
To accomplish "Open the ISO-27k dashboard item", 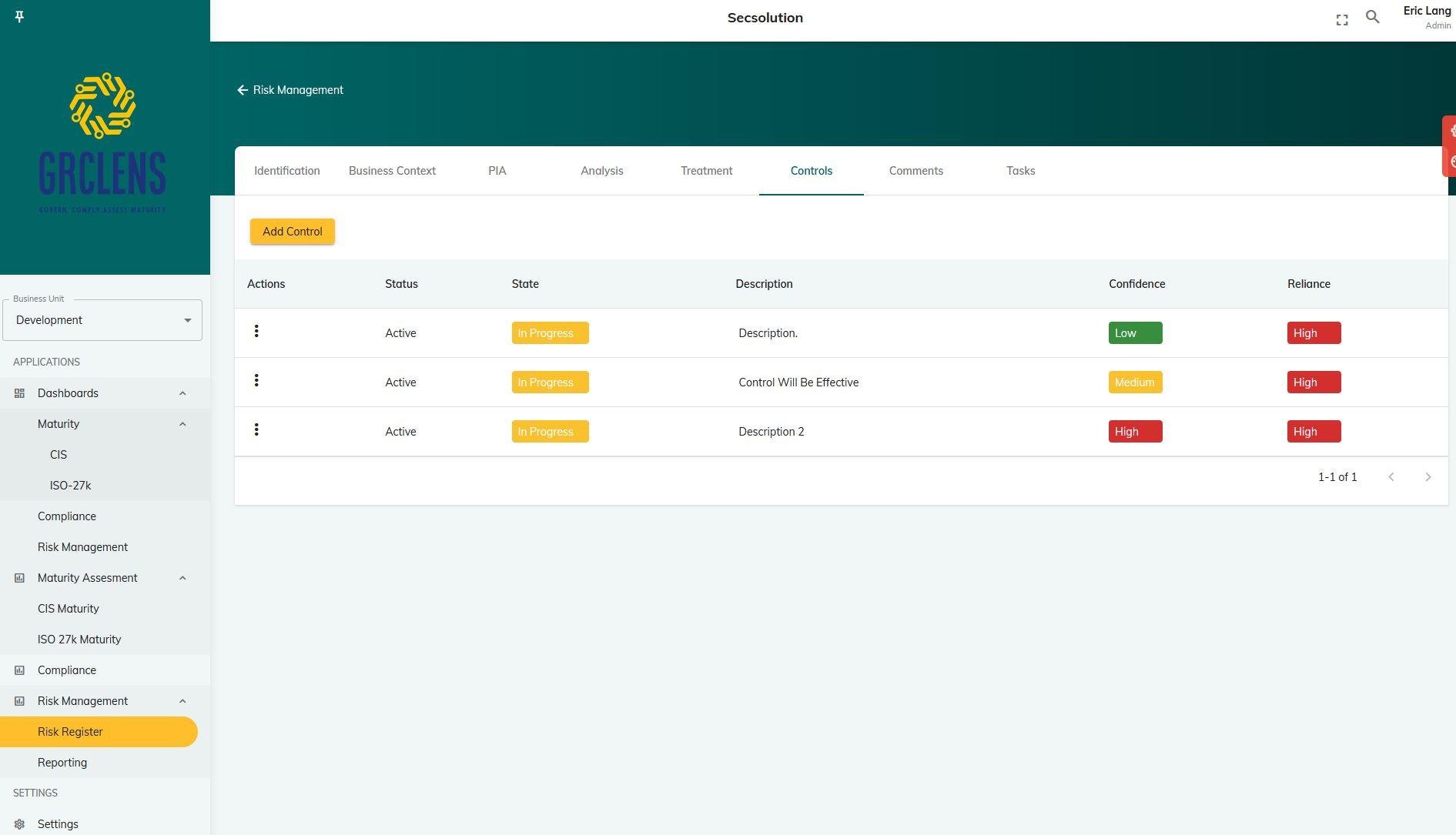I will pyautogui.click(x=70, y=486).
